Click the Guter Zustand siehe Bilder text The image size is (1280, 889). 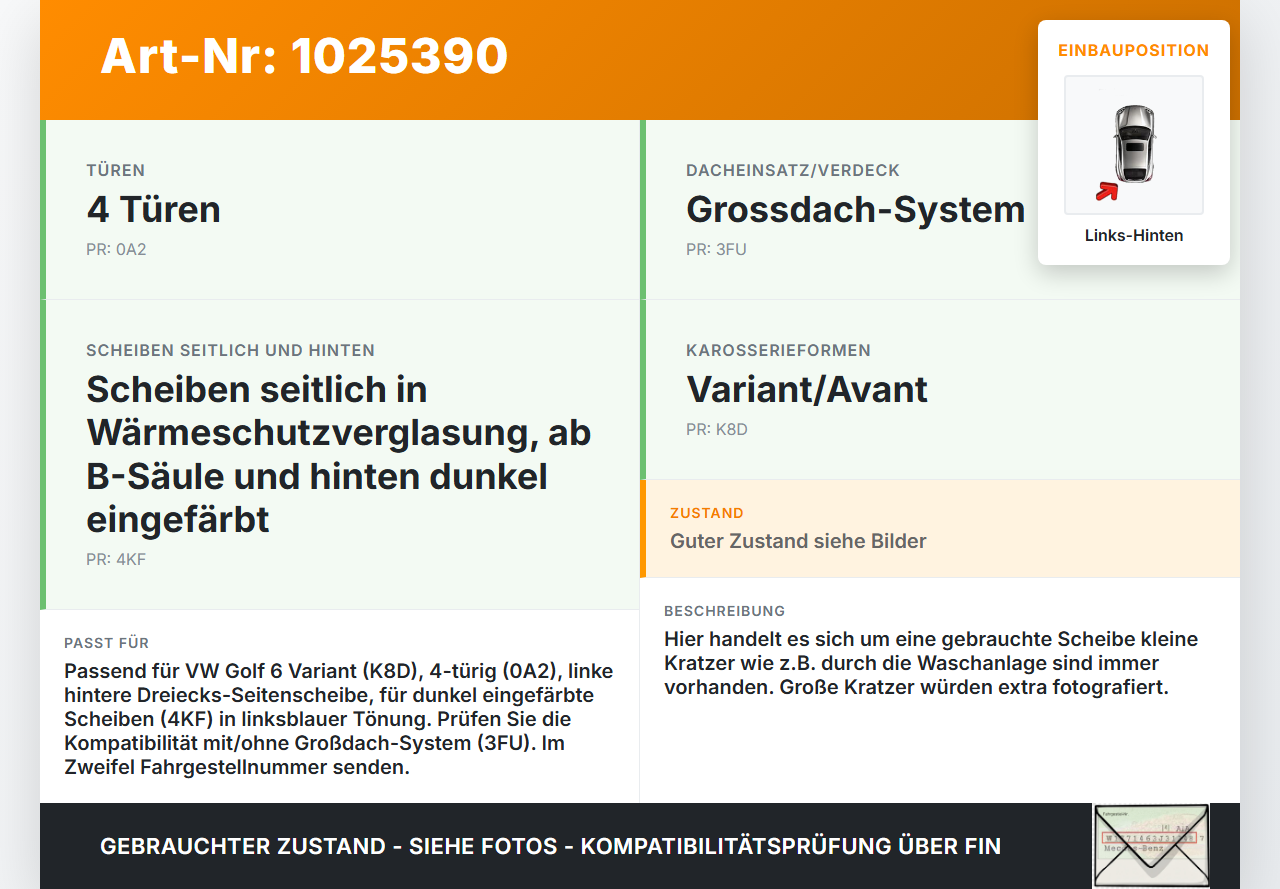click(798, 541)
